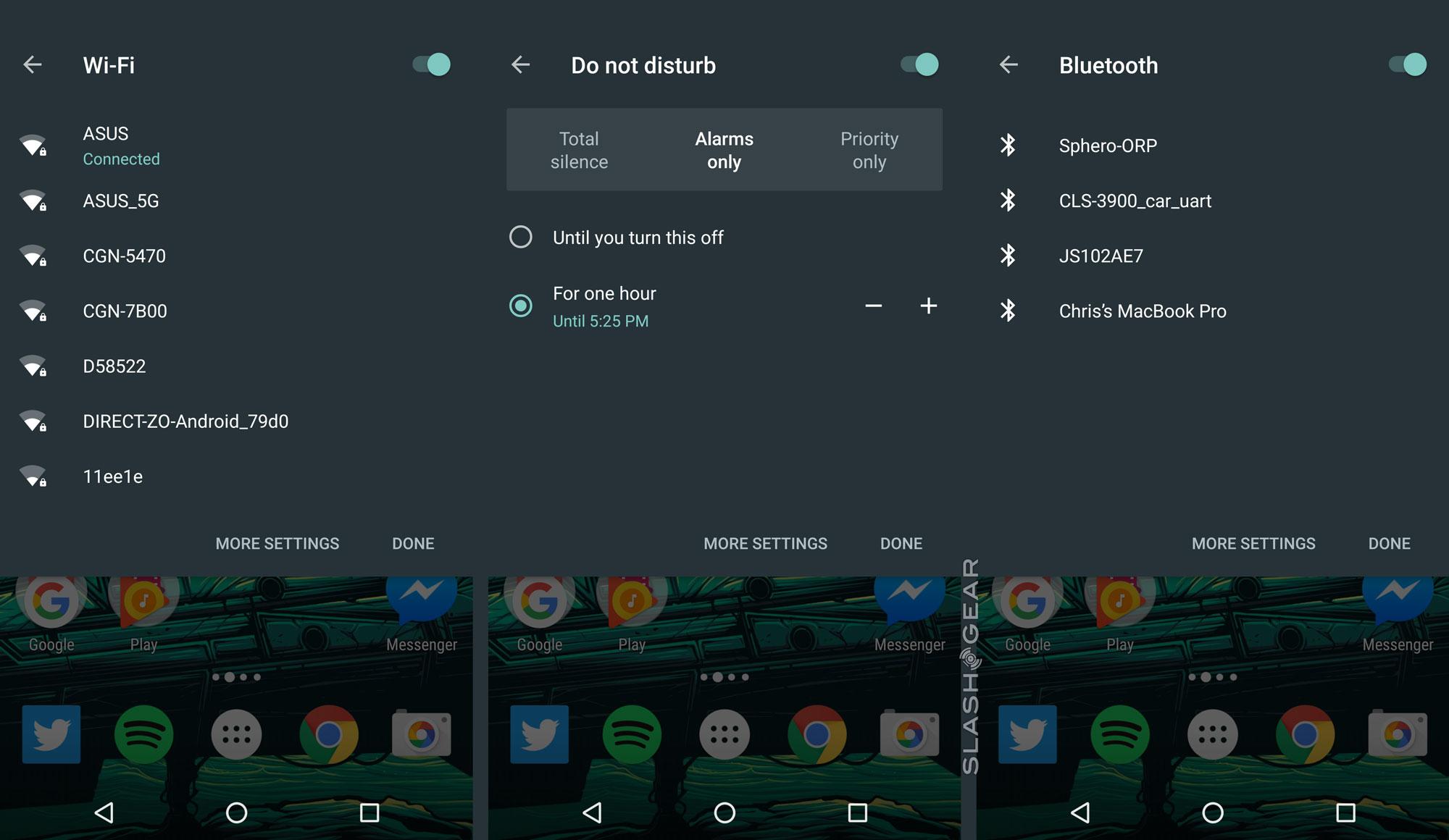Open More Settings in Do not disturb panel
The image size is (1449, 840).
coord(765,543)
